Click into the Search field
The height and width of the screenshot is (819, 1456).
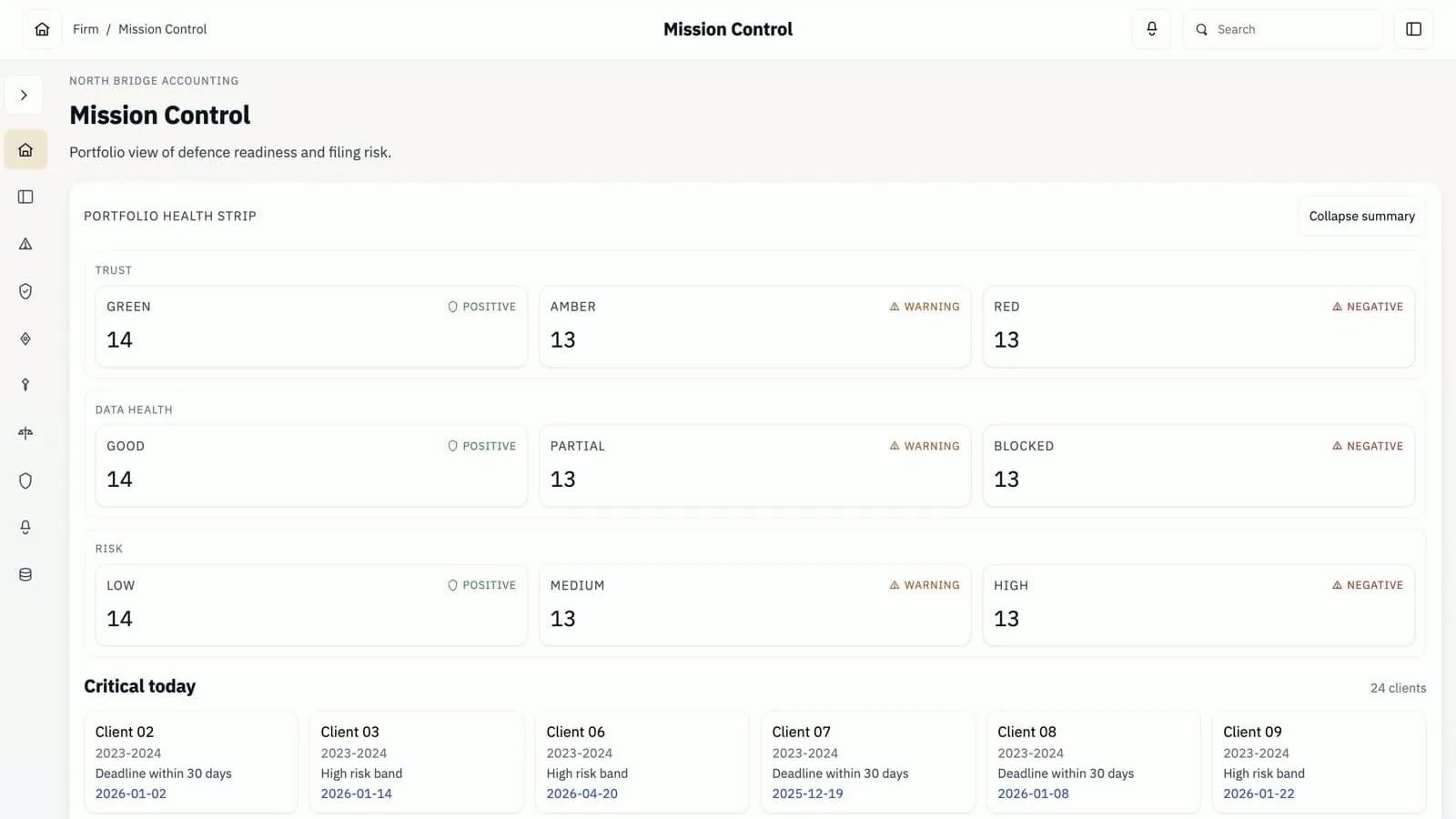(x=1292, y=29)
